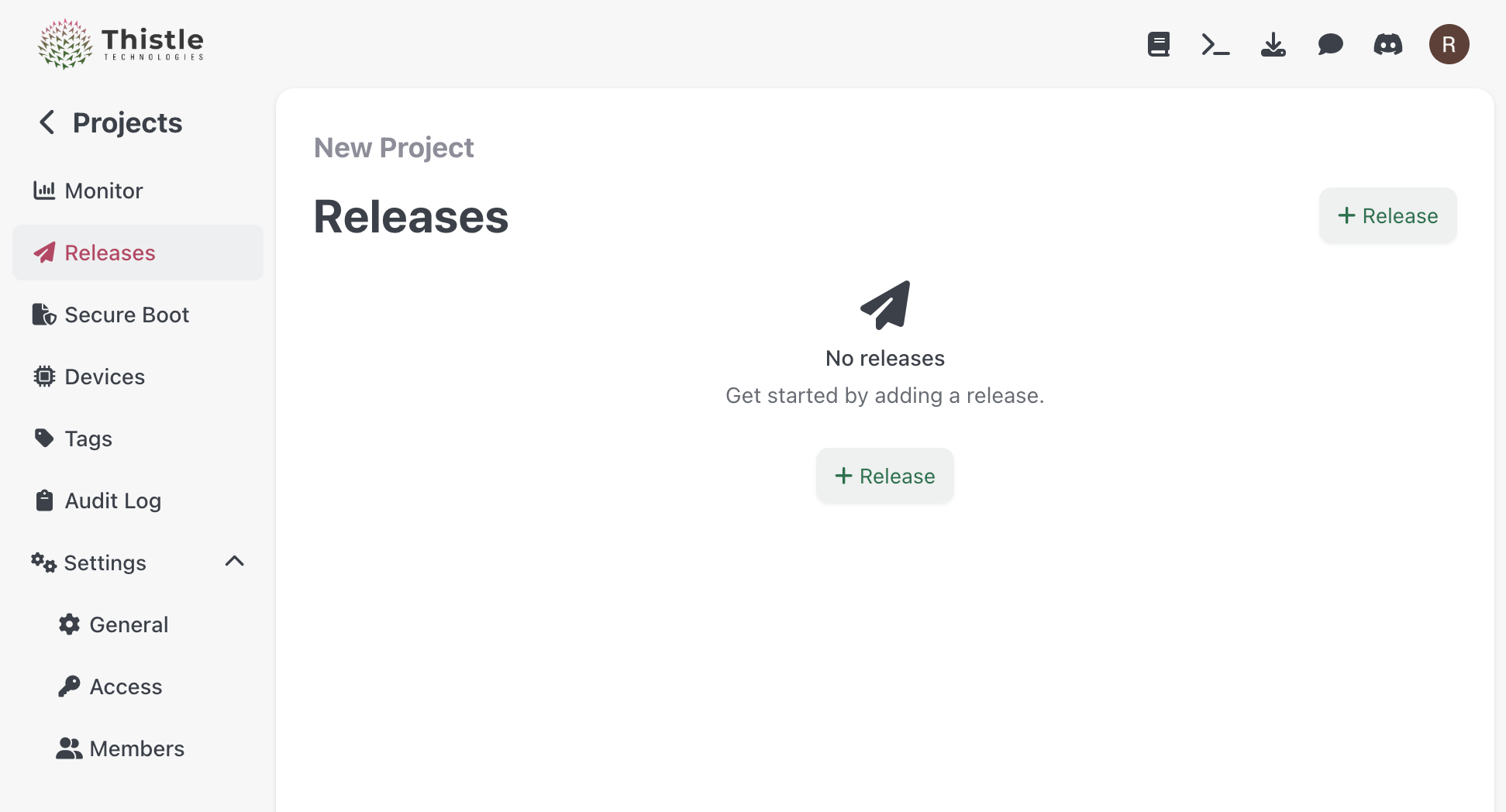Open the feedback chat bubble icon

pyautogui.click(x=1331, y=44)
